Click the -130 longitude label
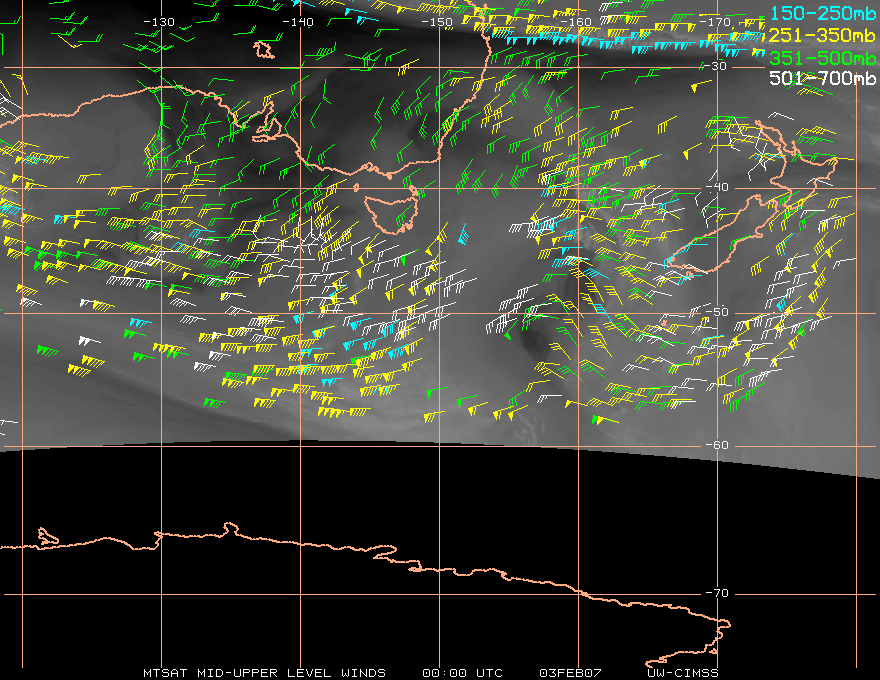 159,22
